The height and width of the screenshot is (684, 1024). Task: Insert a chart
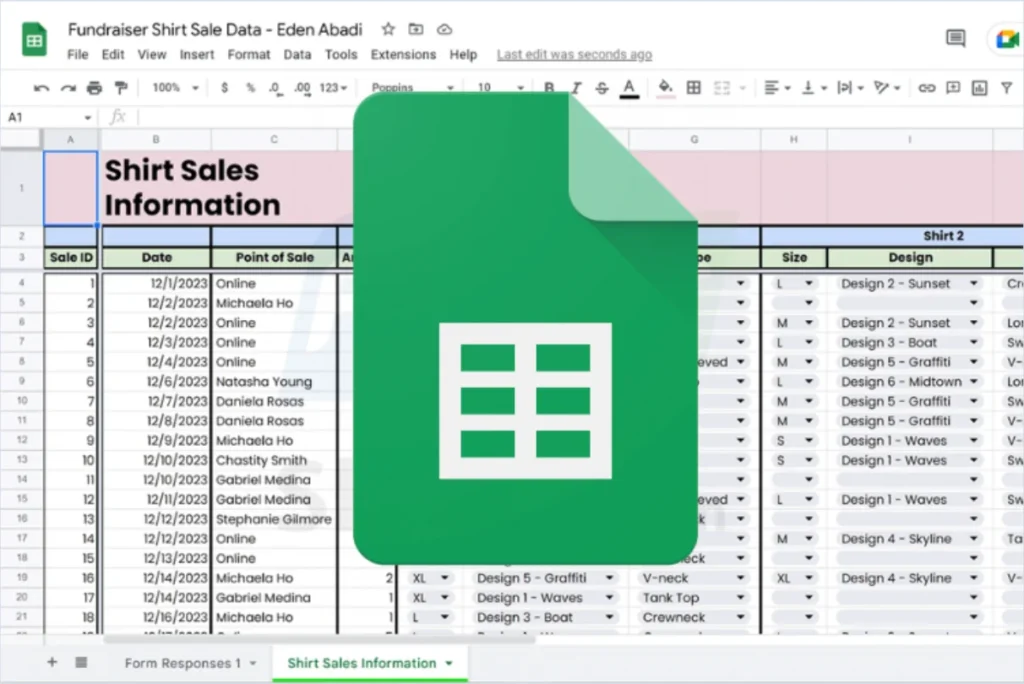click(980, 88)
